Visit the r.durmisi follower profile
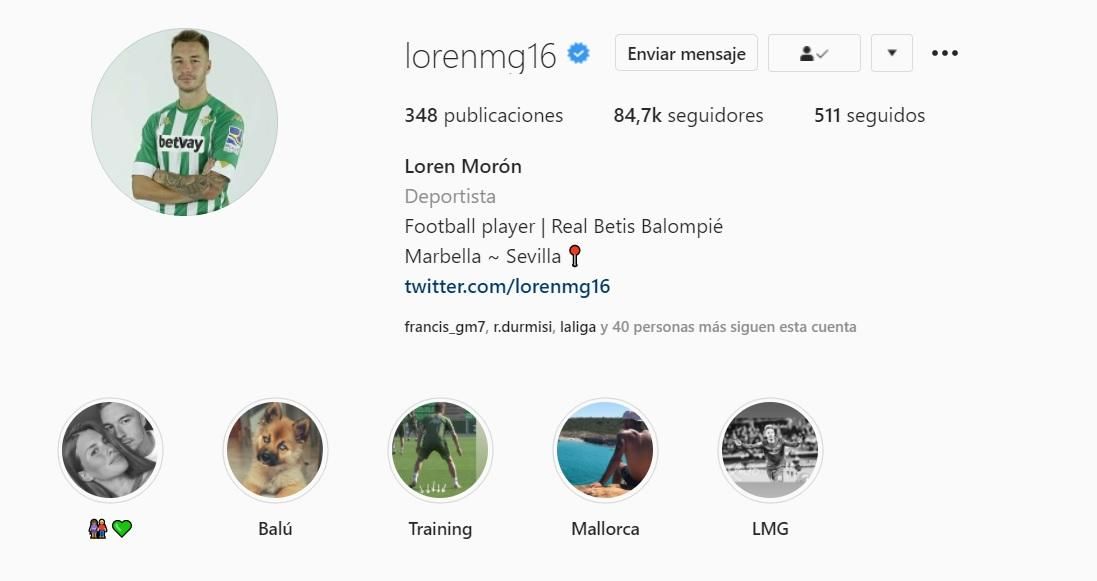 point(523,327)
